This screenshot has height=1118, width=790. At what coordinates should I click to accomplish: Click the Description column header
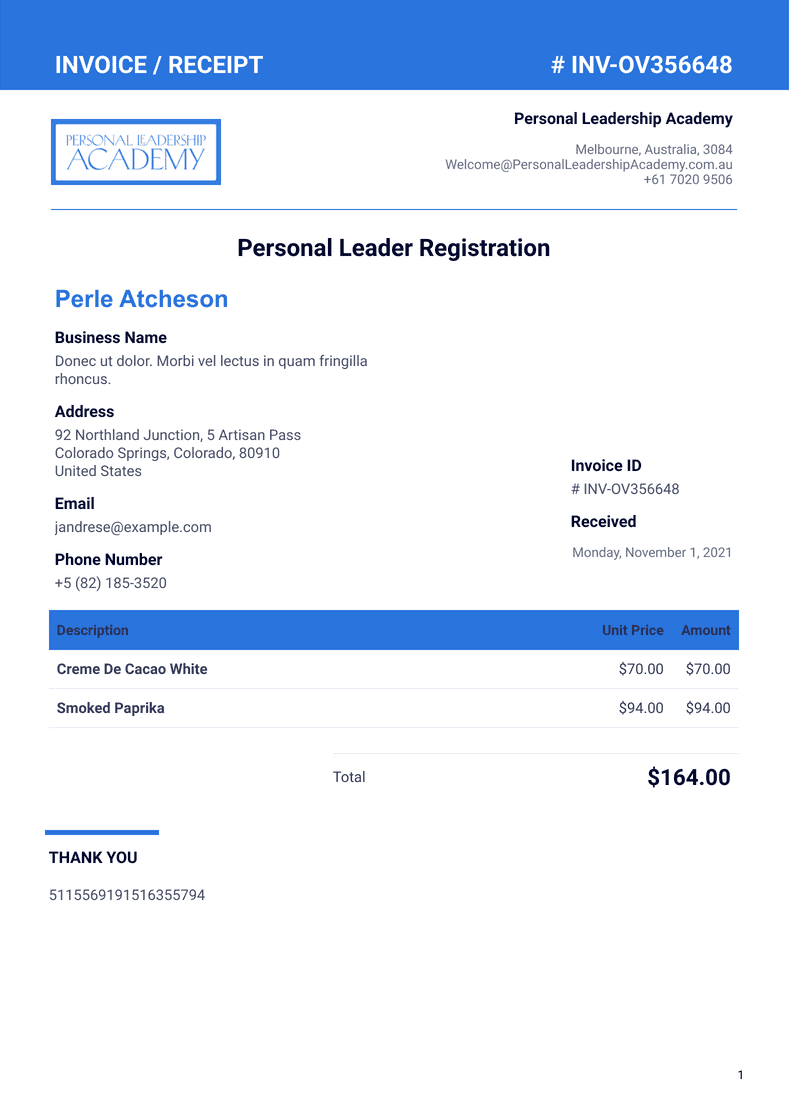click(x=93, y=630)
